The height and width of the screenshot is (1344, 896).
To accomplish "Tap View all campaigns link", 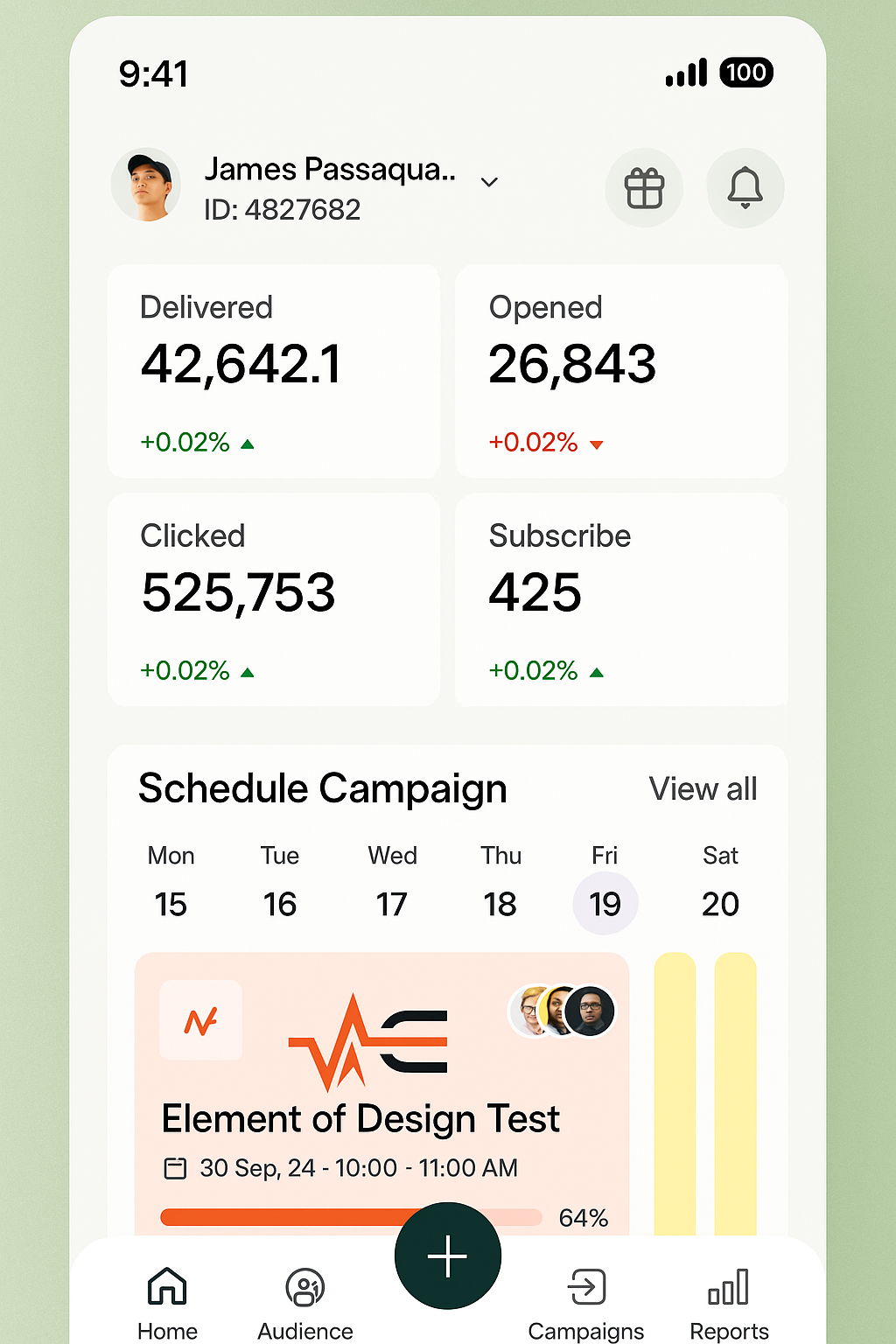I will coord(703,789).
